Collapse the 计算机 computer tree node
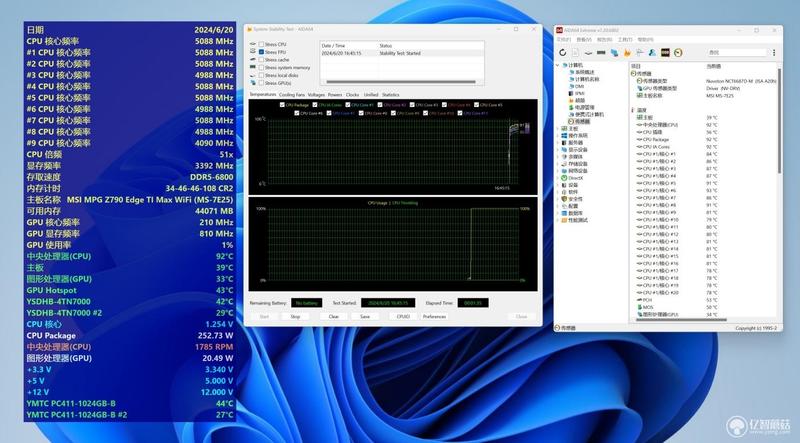The image size is (800, 443). 557,65
